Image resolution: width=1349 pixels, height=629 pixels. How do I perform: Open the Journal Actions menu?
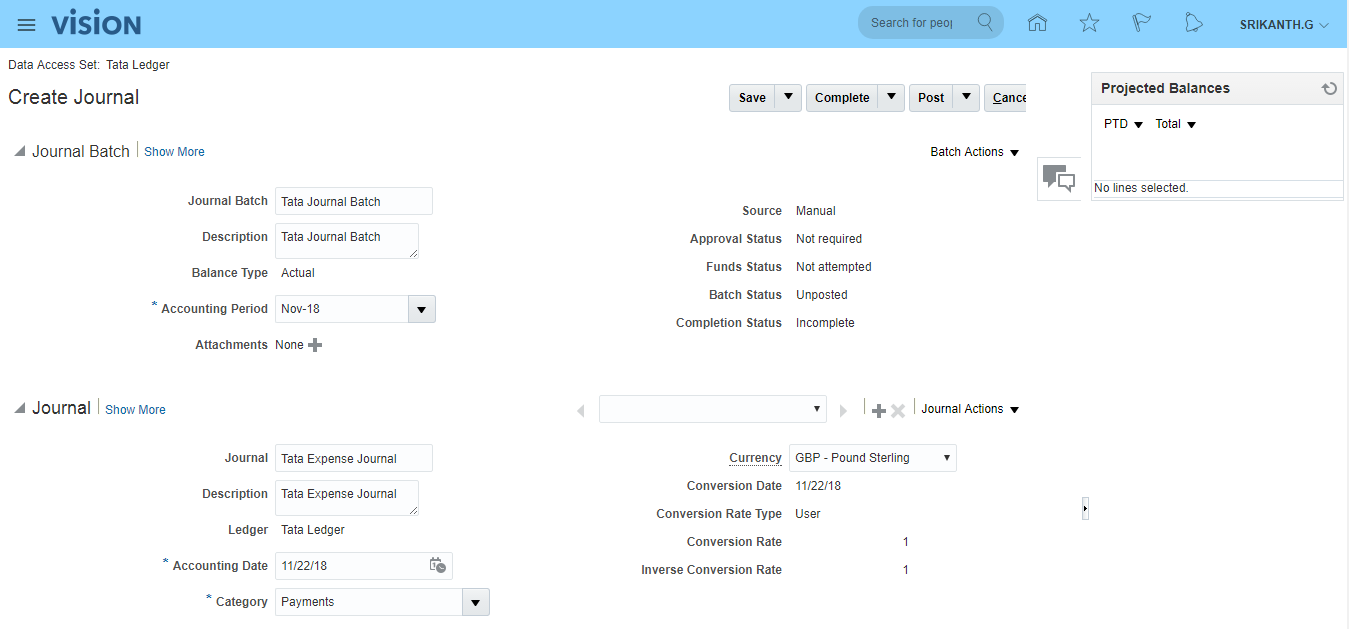coord(969,409)
